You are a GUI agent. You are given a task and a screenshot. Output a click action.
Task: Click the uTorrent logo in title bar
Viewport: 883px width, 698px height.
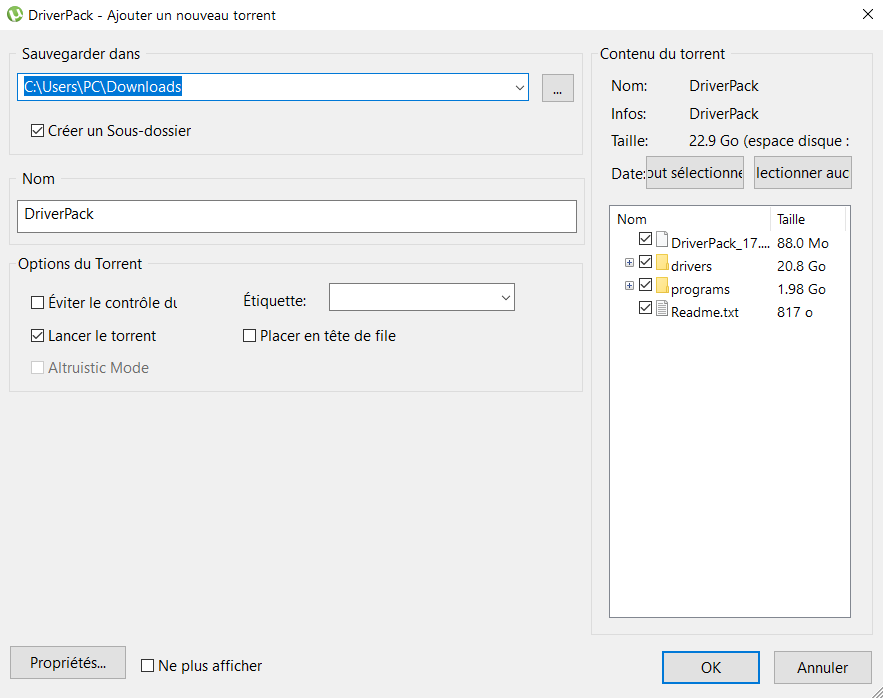[x=15, y=15]
